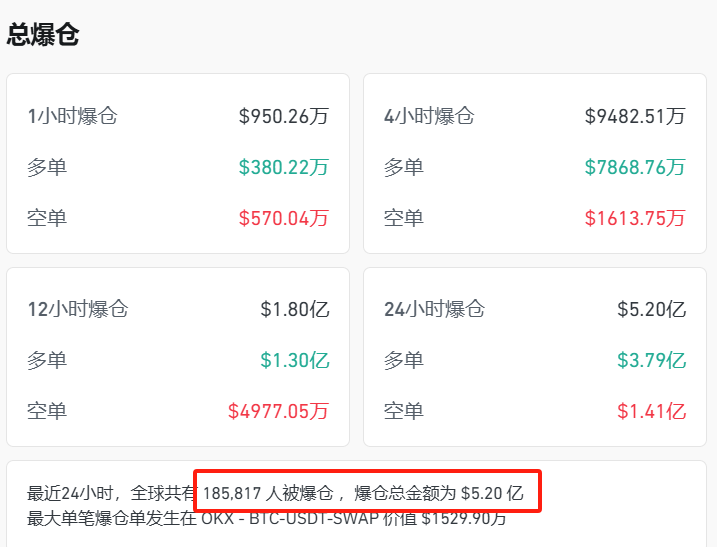Select the 4小时爆仓 label

(x=429, y=116)
